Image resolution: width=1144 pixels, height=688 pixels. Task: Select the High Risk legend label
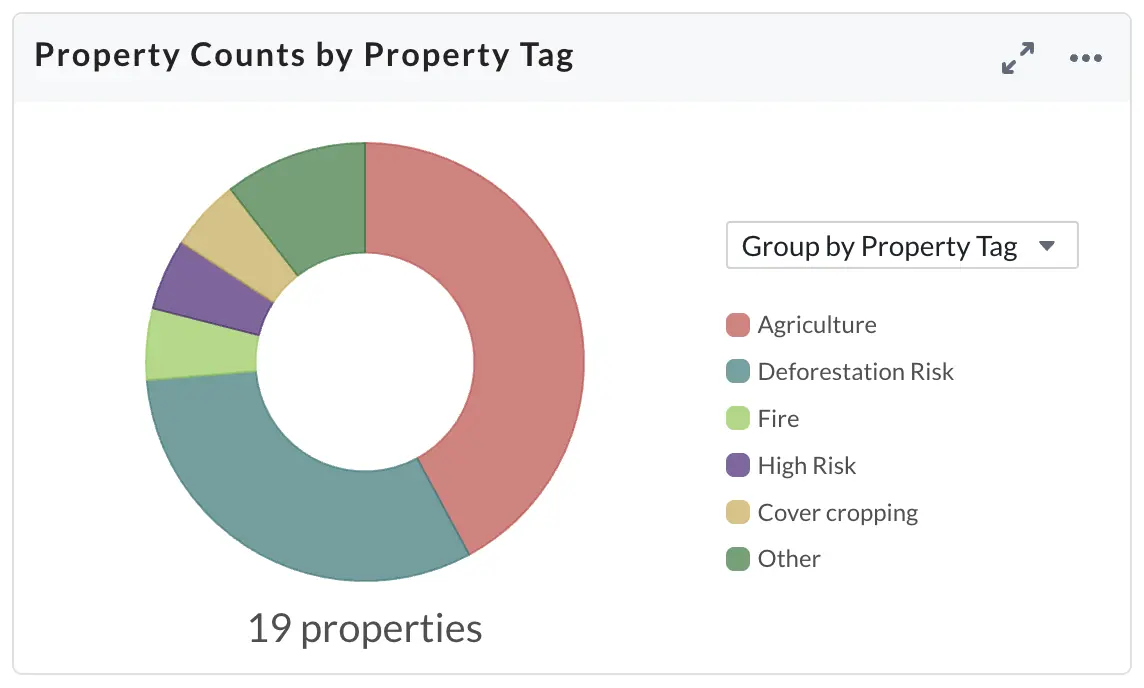pyautogui.click(x=807, y=465)
